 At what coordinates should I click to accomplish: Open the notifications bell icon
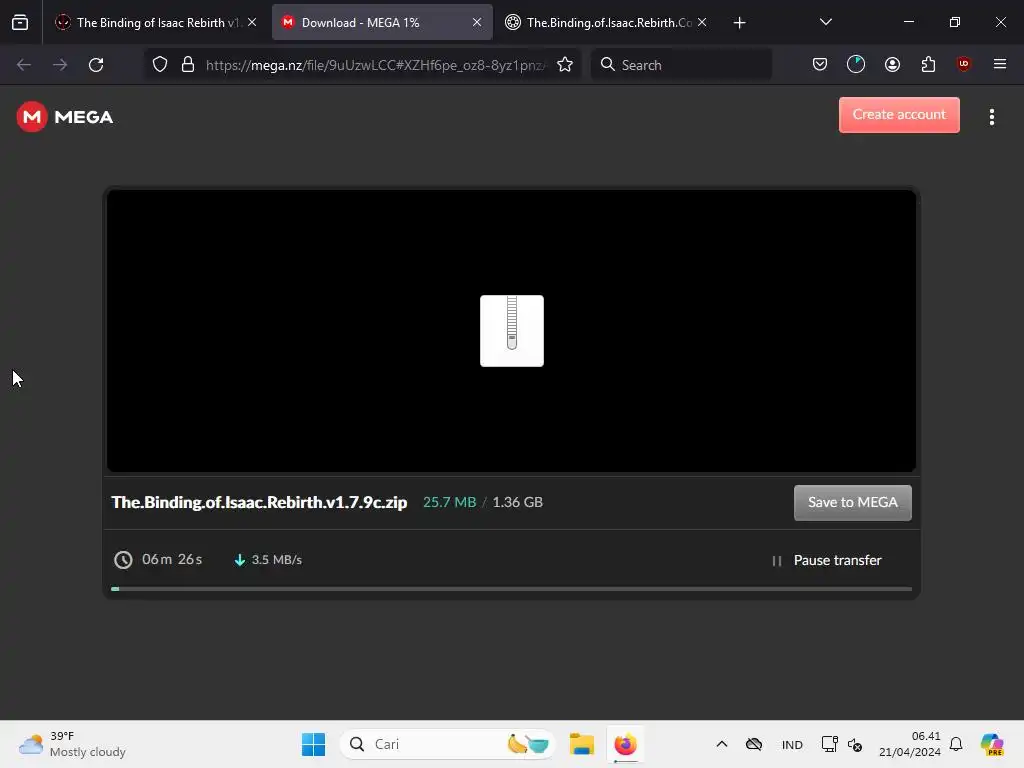click(x=956, y=744)
